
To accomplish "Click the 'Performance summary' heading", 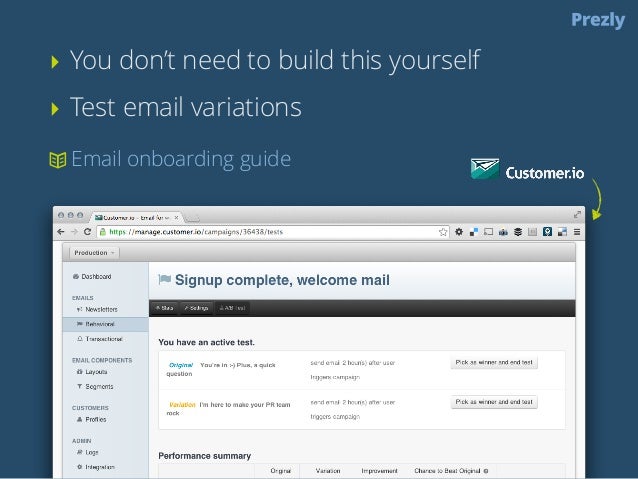I will [204, 456].
